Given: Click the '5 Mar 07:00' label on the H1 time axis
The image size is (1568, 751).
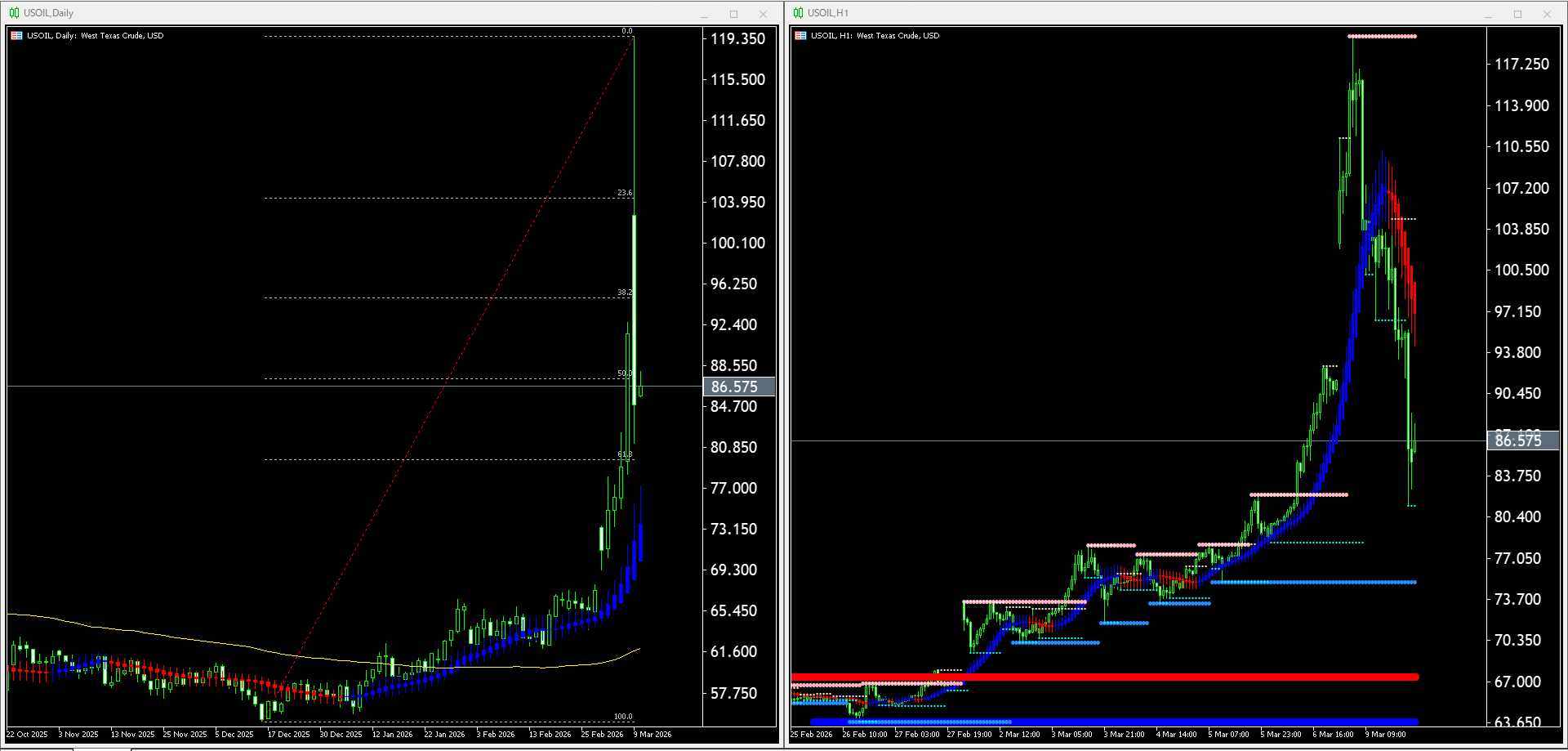Looking at the screenshot, I should click(1229, 735).
